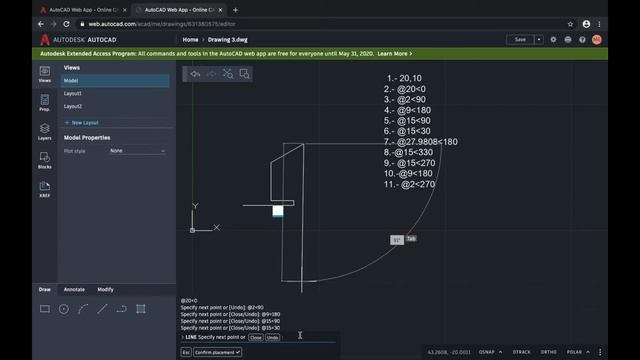Open the Views panel icon in sidebar

(44, 74)
